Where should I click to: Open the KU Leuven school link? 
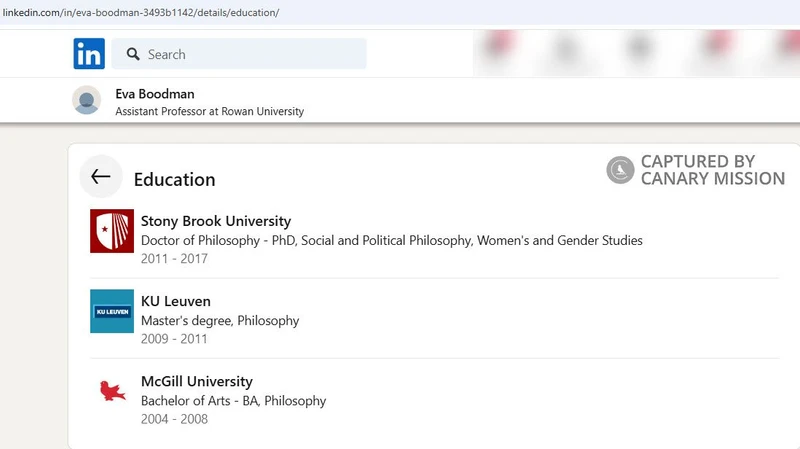coord(176,301)
